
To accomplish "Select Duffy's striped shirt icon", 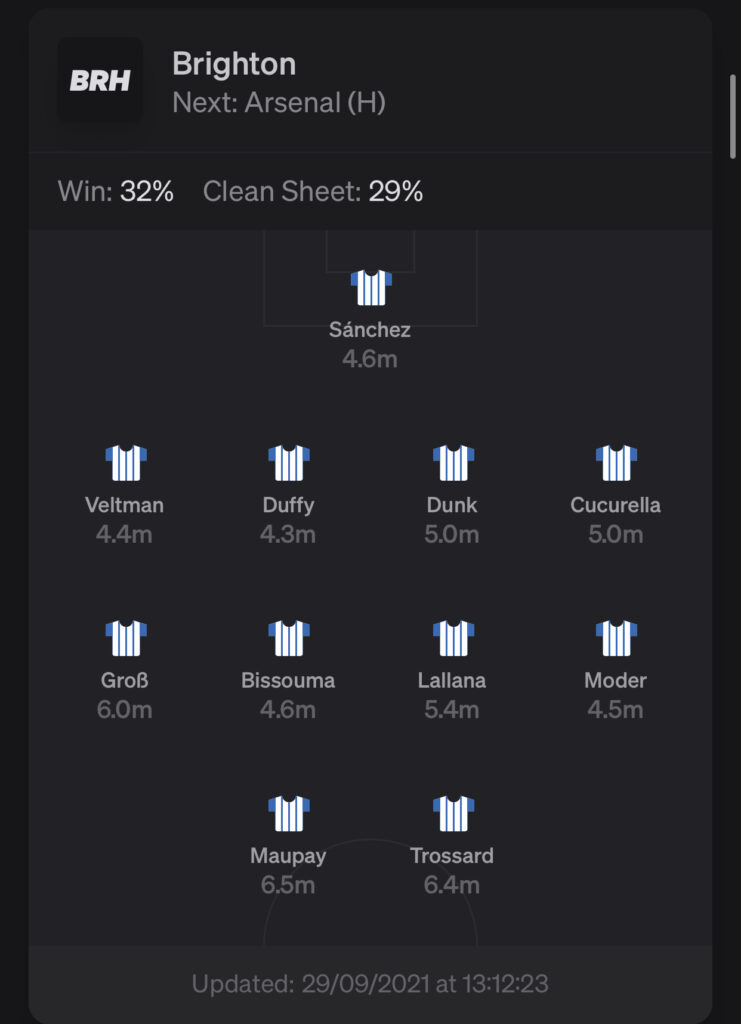I will tap(289, 463).
